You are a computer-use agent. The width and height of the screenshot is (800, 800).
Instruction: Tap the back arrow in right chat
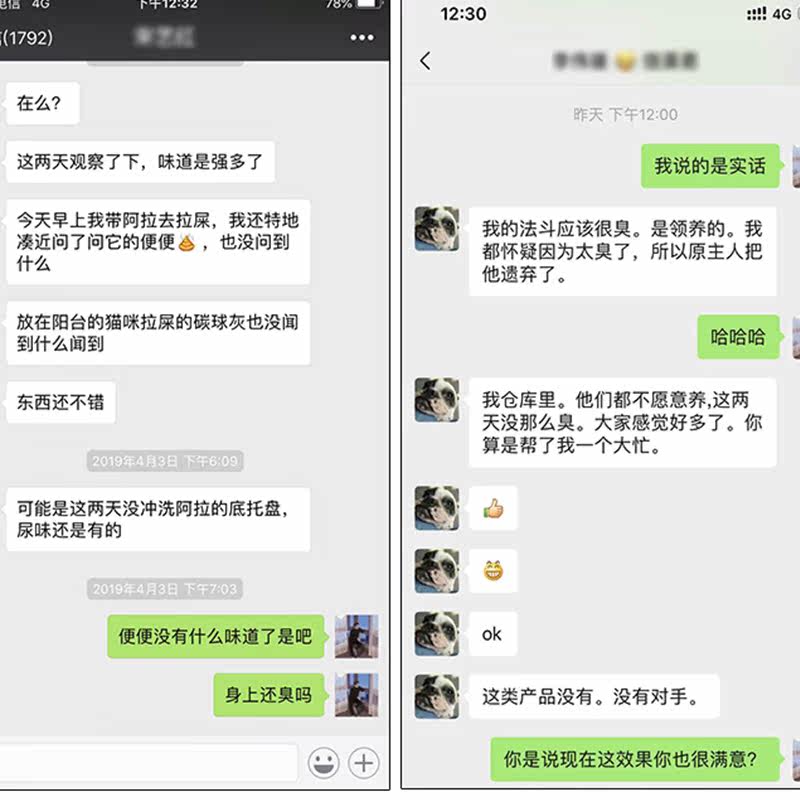425,61
